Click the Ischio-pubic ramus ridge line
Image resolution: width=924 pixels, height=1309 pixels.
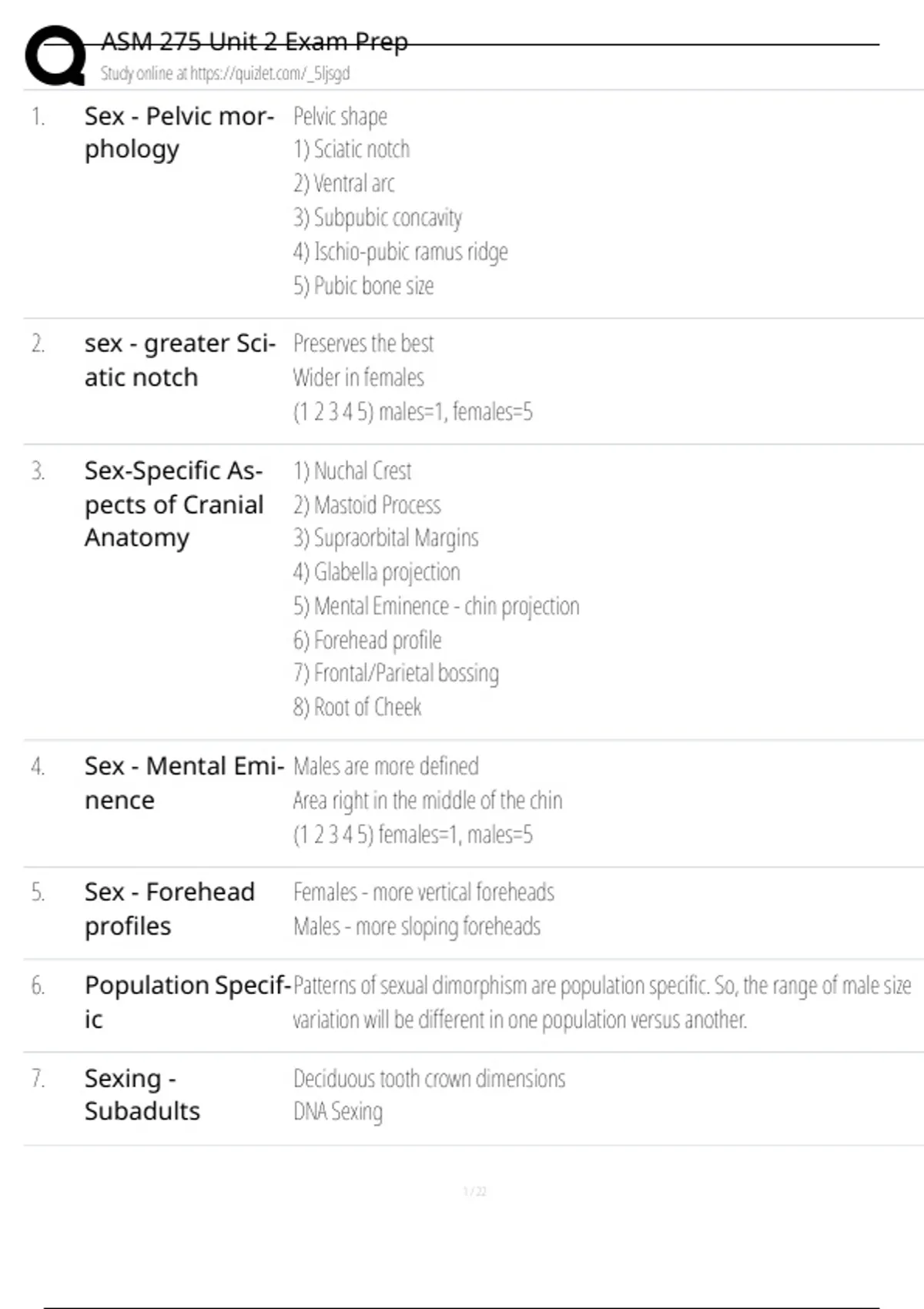click(x=400, y=252)
